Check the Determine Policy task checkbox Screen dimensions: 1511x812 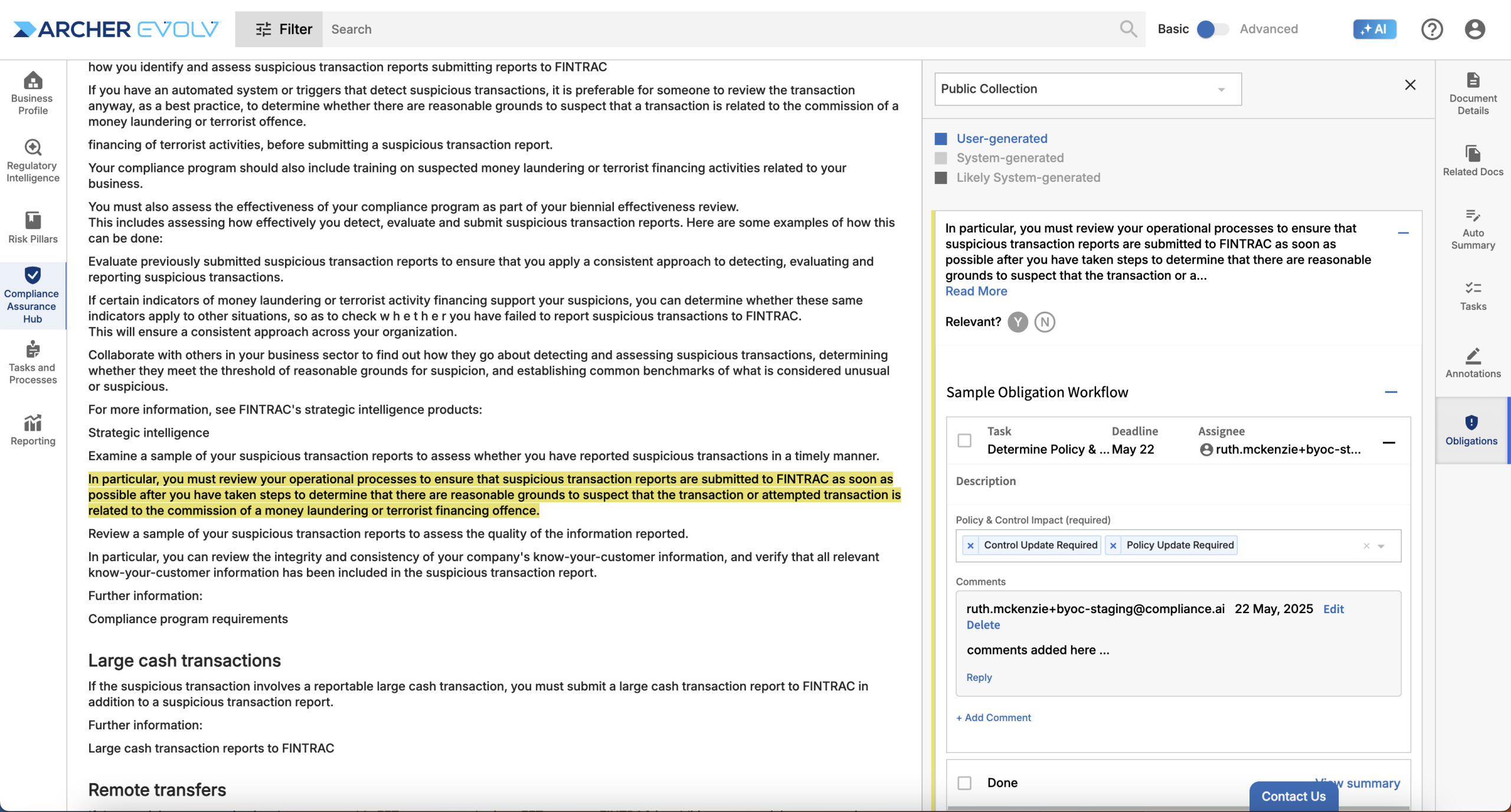(x=964, y=441)
